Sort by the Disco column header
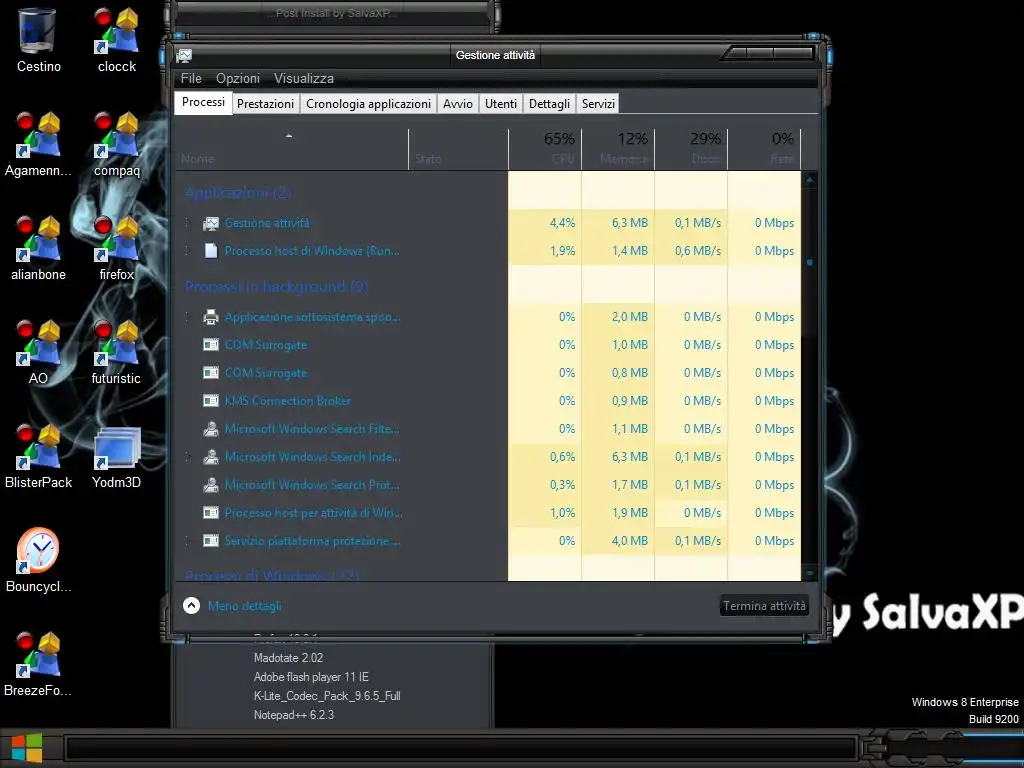The width and height of the screenshot is (1024, 768). pyautogui.click(x=692, y=150)
